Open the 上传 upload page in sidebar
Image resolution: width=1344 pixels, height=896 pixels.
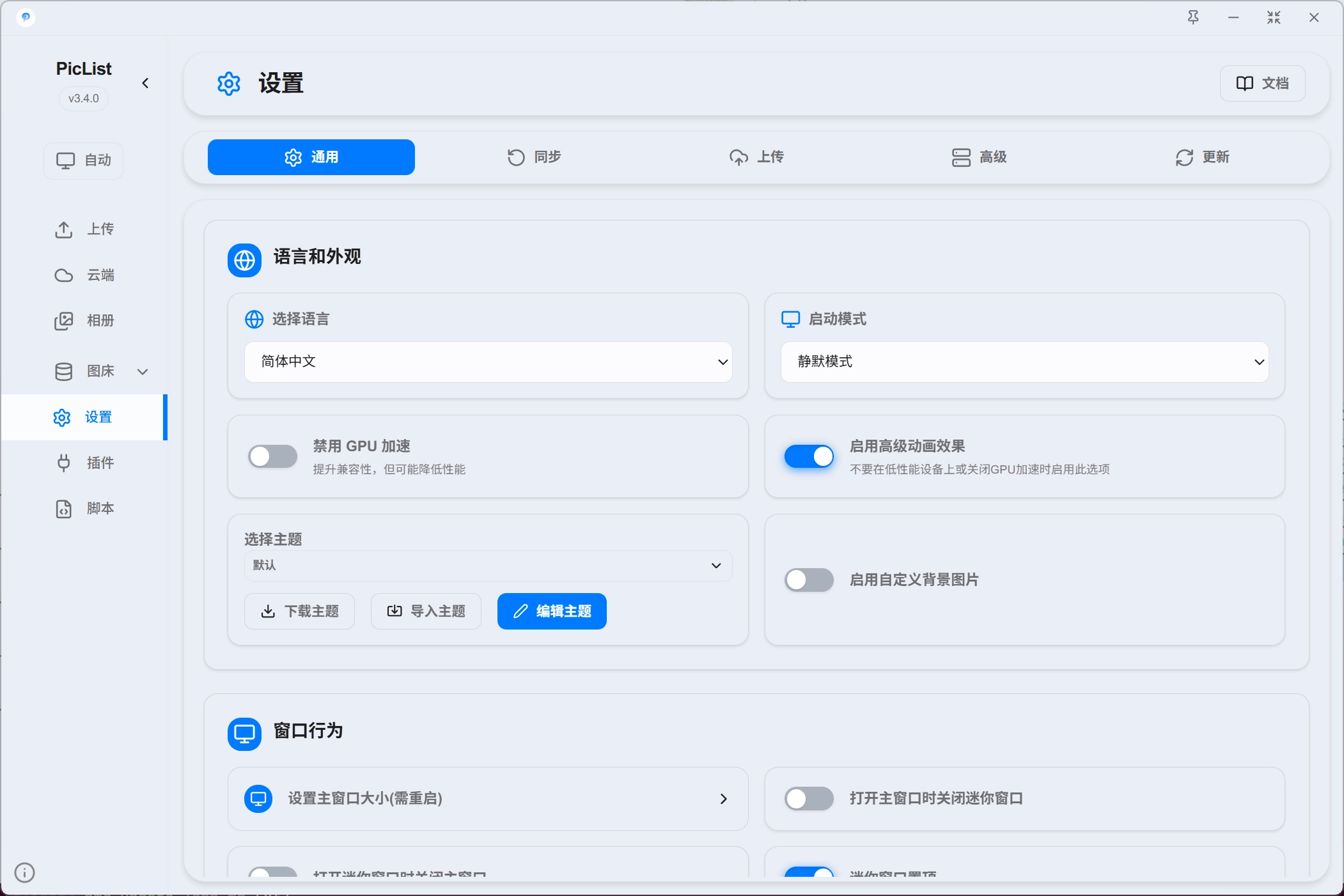click(84, 229)
